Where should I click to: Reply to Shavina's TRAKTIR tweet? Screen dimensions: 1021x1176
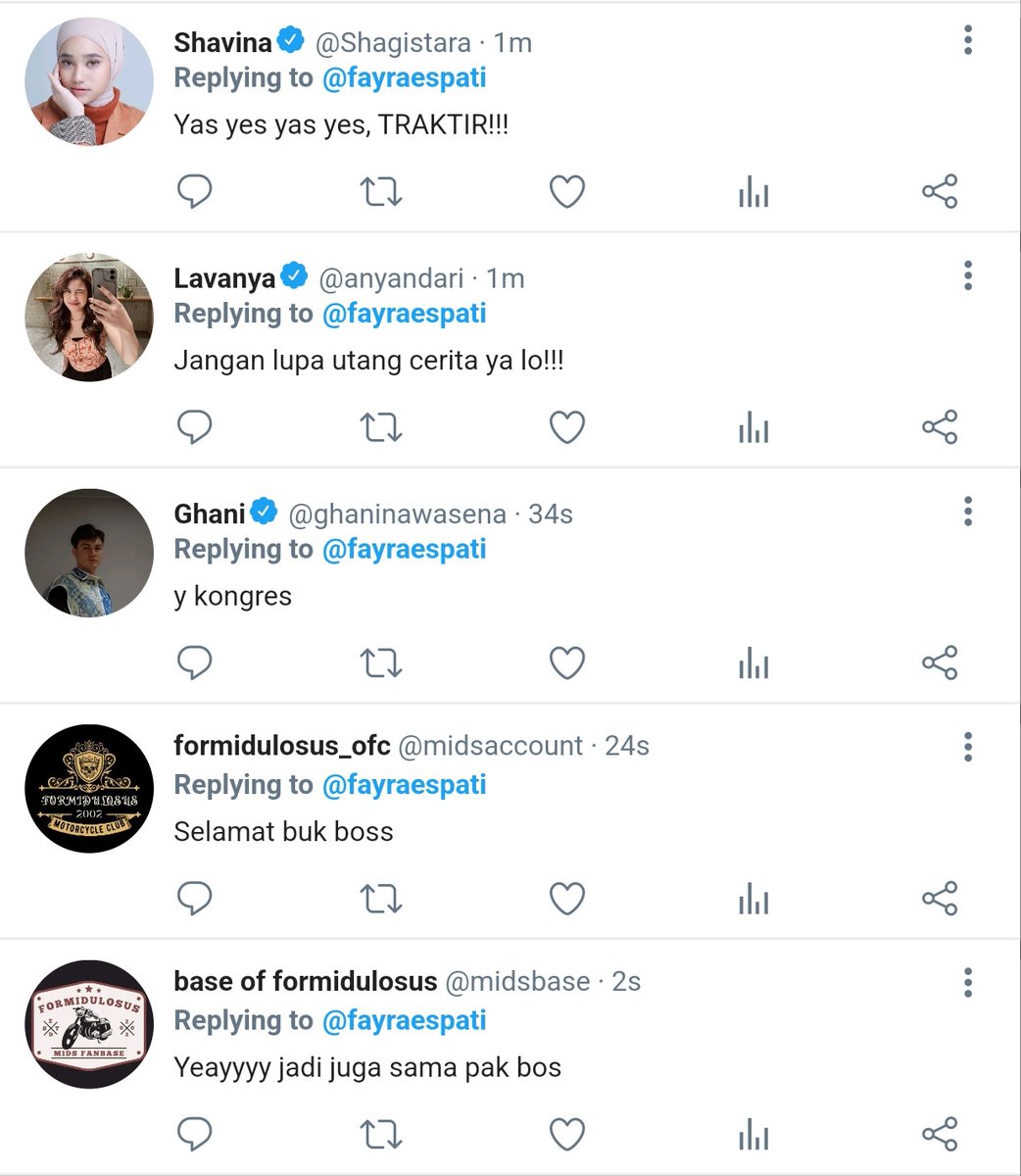tap(195, 191)
